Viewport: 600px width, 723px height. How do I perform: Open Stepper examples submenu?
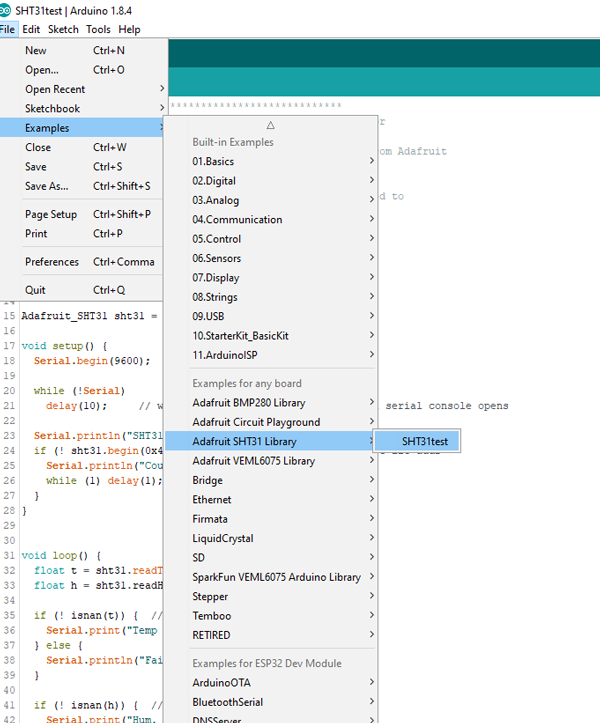(271, 596)
